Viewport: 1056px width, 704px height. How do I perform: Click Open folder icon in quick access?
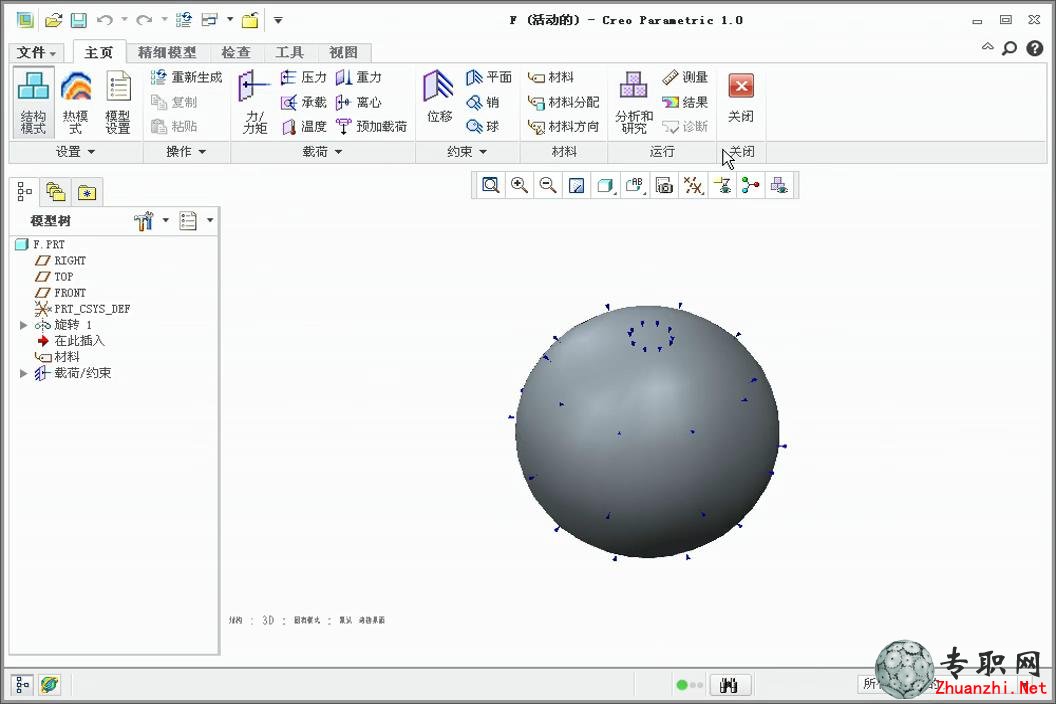coord(53,20)
